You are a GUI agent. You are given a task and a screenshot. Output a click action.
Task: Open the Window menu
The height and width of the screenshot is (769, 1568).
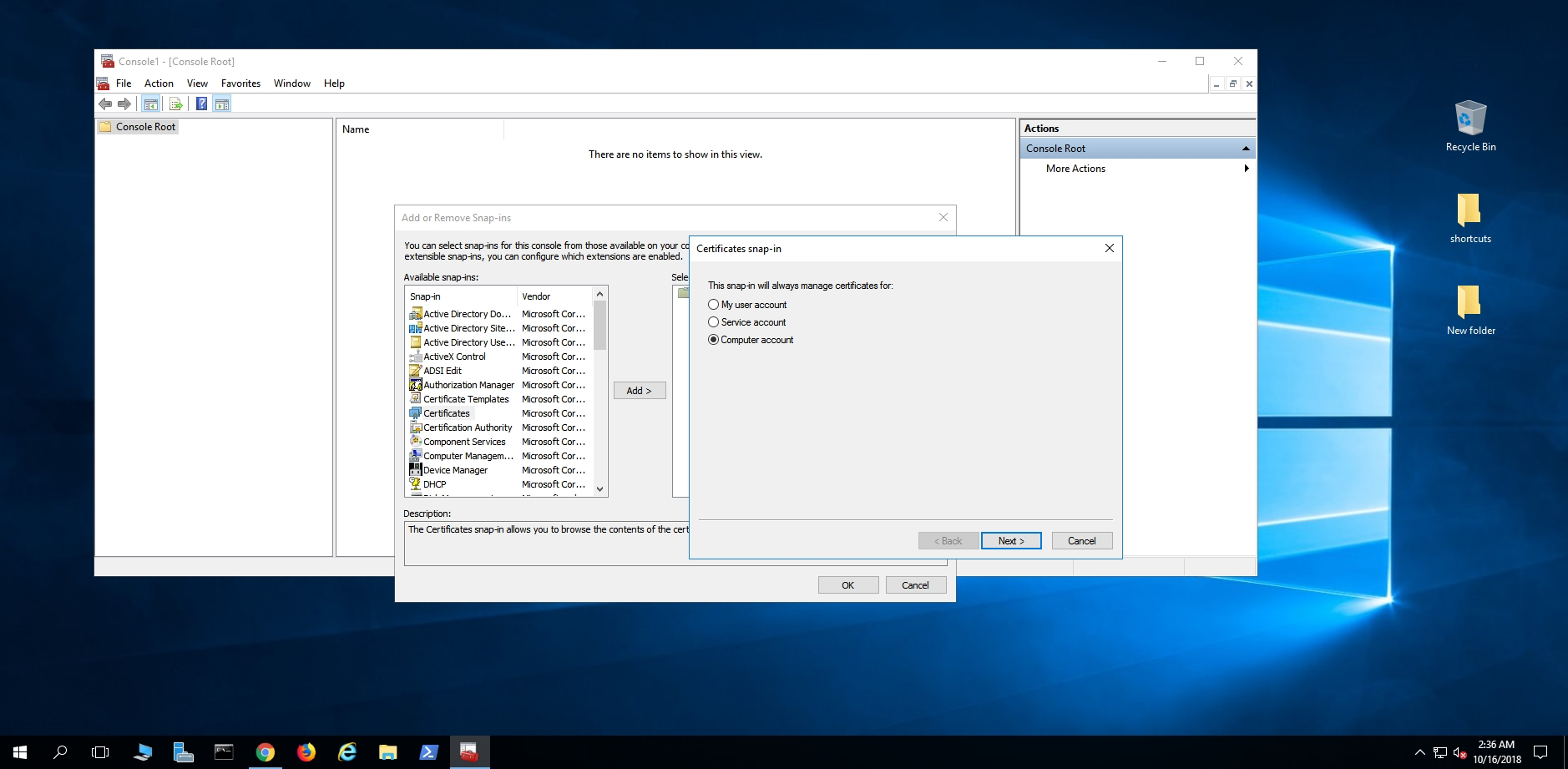291,83
